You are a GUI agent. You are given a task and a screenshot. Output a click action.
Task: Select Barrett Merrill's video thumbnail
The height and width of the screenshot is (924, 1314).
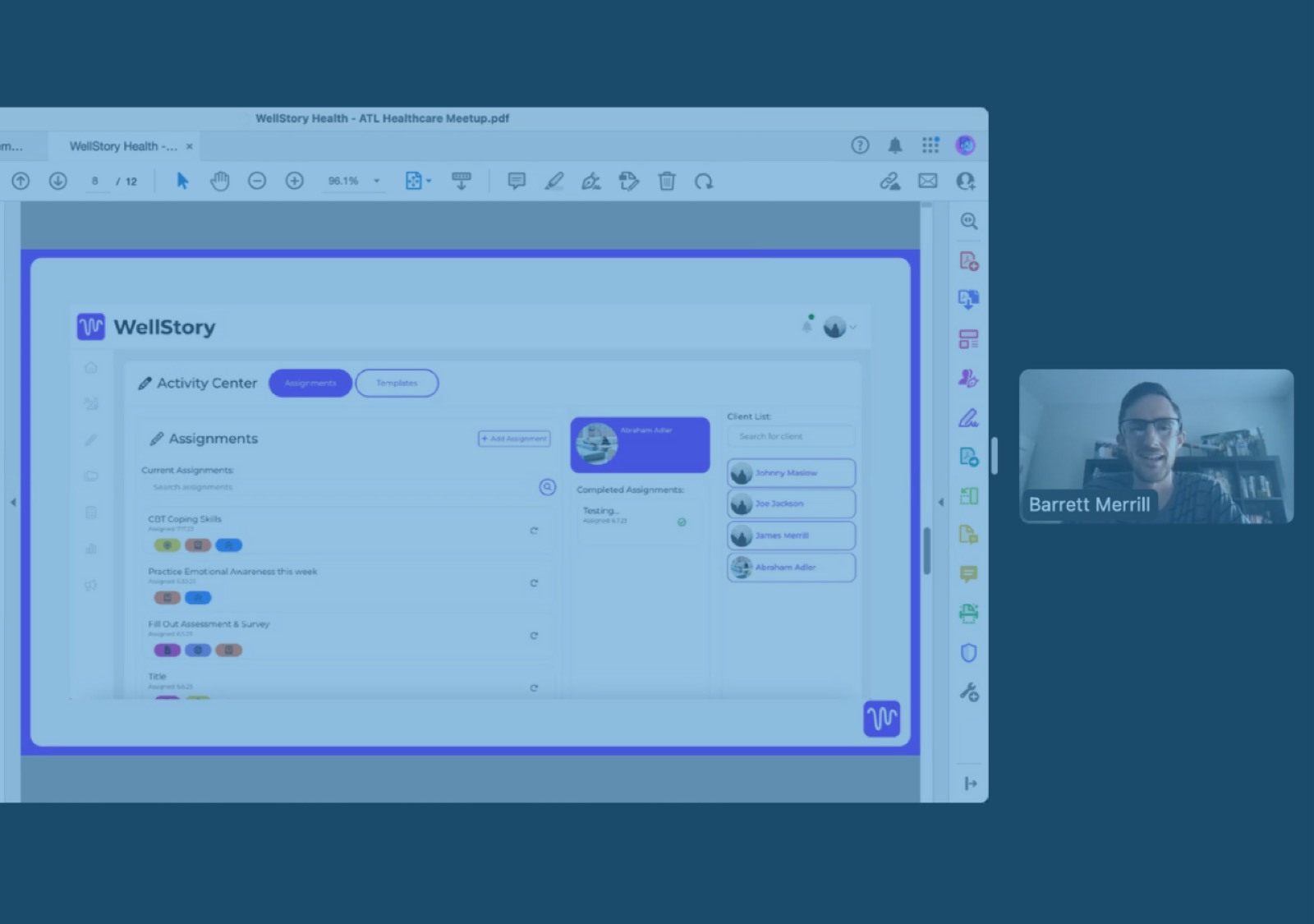[x=1156, y=446]
